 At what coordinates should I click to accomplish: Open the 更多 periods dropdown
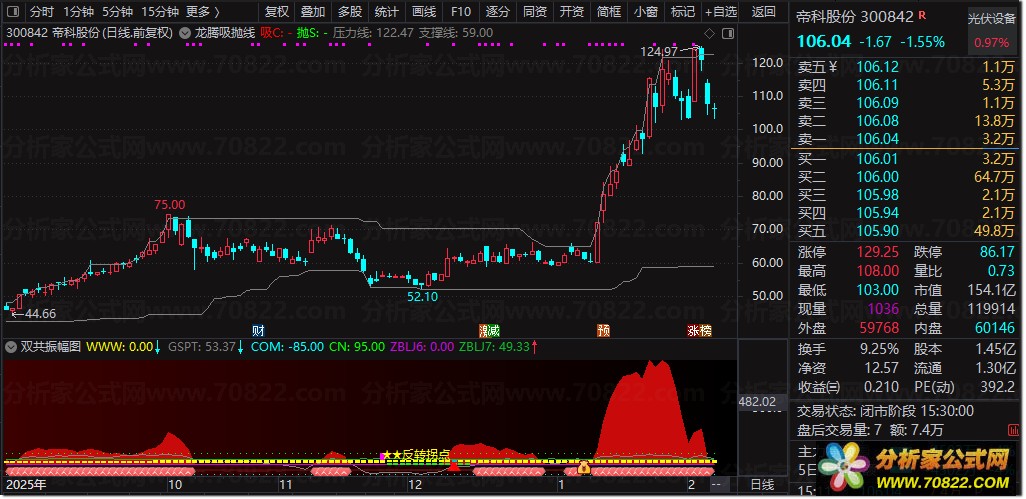point(203,11)
